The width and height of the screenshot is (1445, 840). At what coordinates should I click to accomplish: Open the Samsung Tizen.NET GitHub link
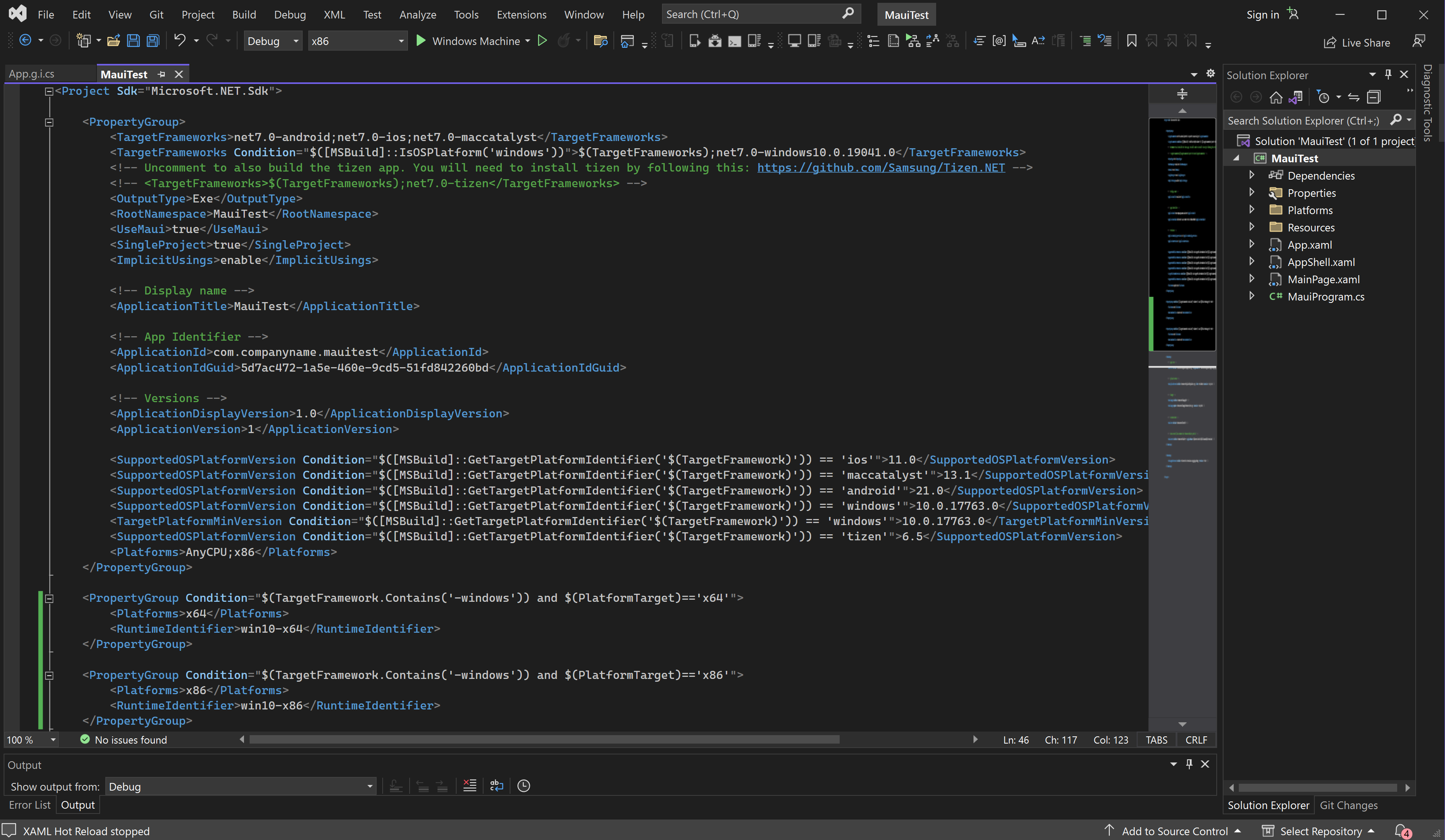[x=881, y=167]
